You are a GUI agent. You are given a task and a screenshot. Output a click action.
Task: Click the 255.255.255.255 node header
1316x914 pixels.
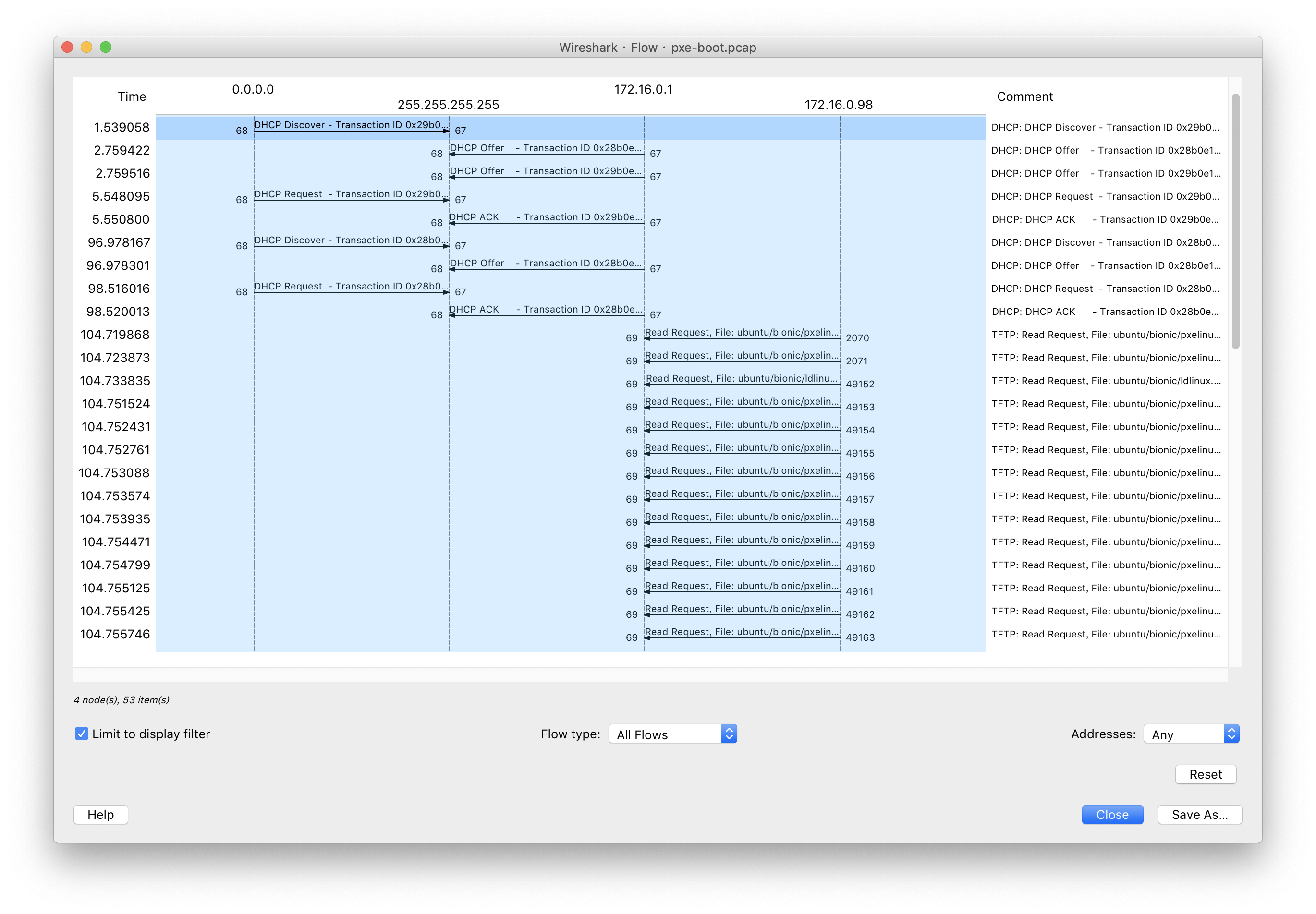tap(448, 105)
